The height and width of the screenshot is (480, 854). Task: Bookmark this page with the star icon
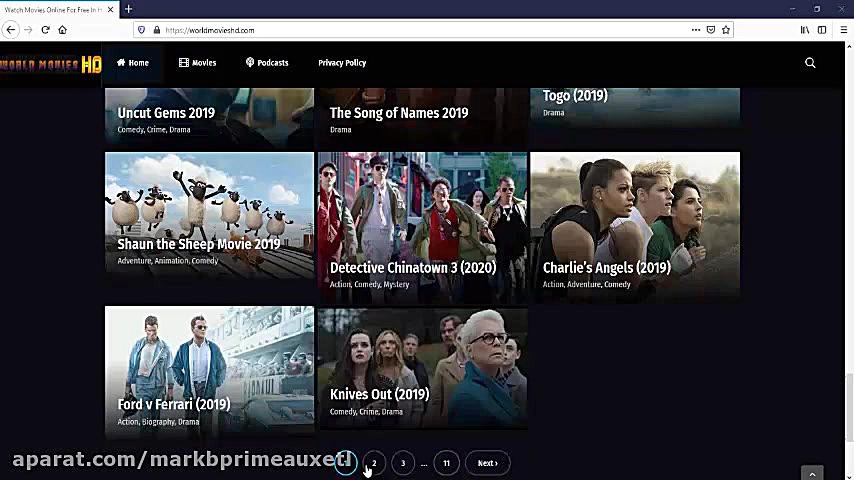tap(725, 30)
